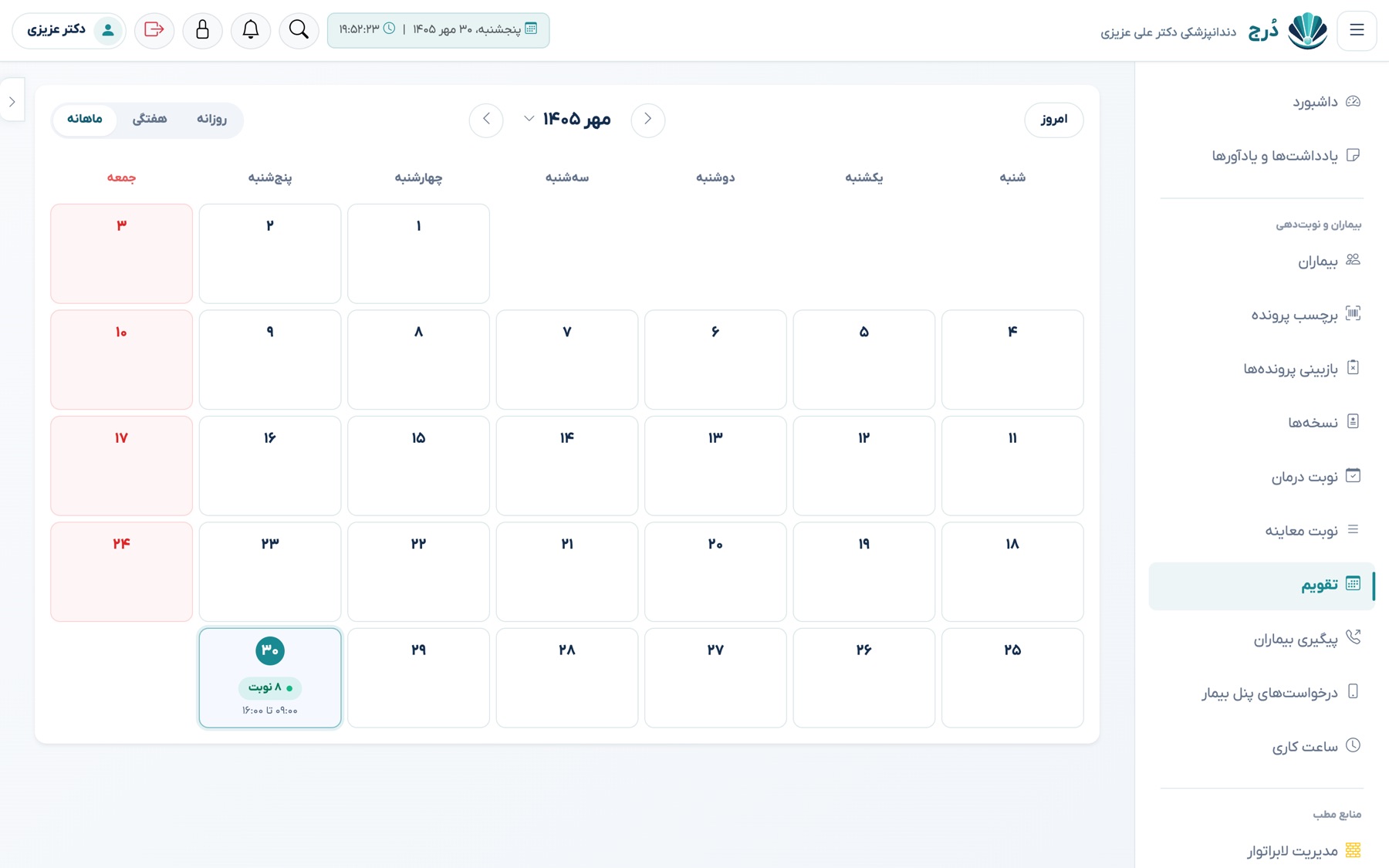Open دکتر عزیزی user profile button
The width and height of the screenshot is (1389, 868).
pos(69,30)
